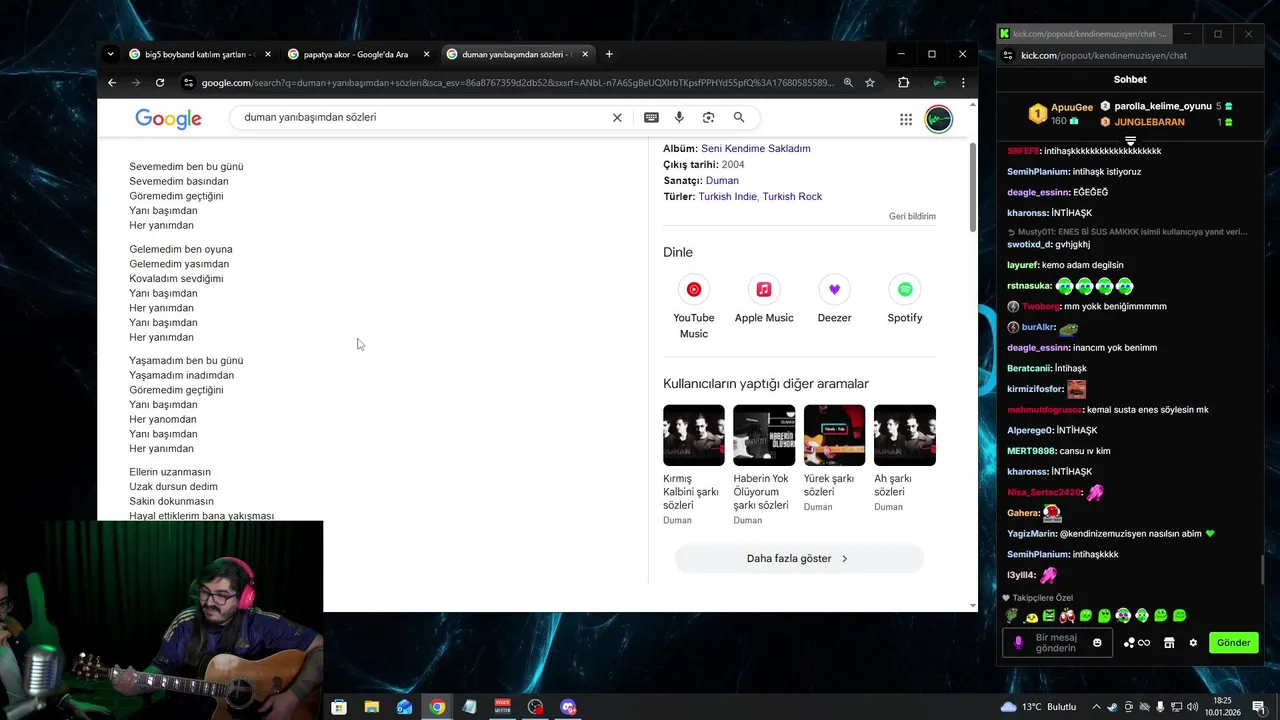Open Chrome tab search dropdown
This screenshot has width=1280, height=720.
tap(110, 54)
